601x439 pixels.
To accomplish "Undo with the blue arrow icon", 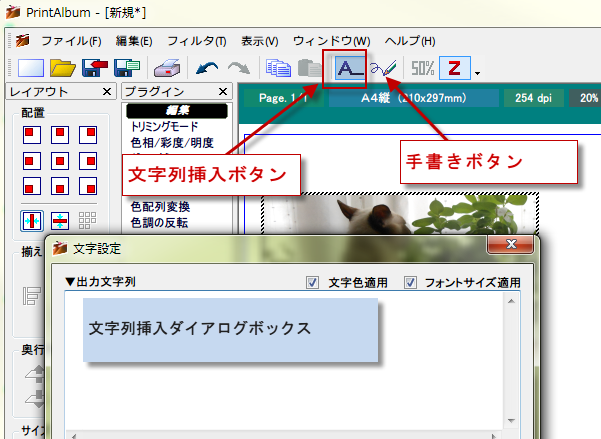I will [207, 69].
